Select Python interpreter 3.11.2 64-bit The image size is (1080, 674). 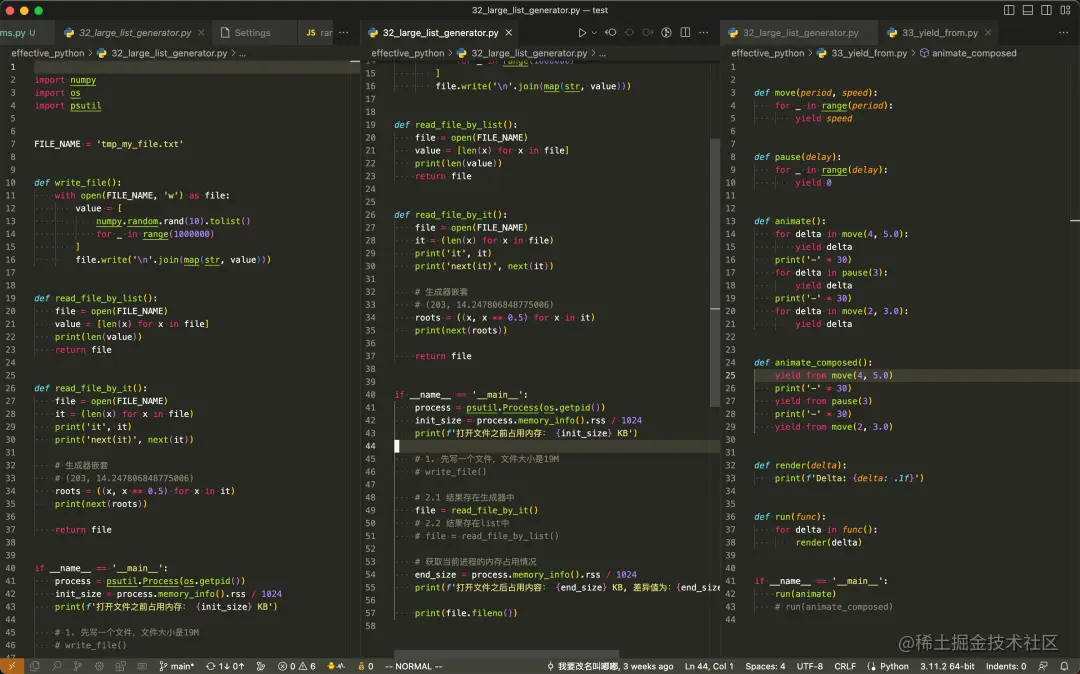(x=947, y=666)
